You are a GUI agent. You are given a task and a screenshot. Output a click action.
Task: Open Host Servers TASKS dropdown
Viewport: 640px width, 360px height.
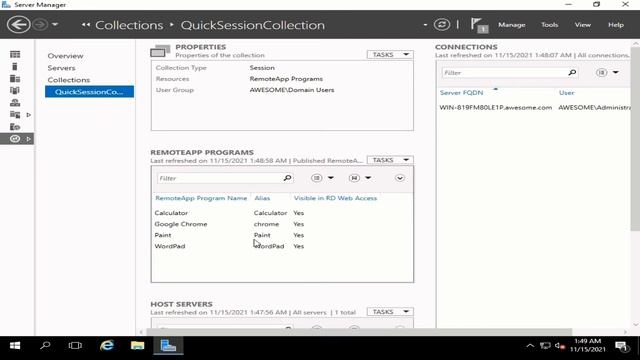click(390, 312)
